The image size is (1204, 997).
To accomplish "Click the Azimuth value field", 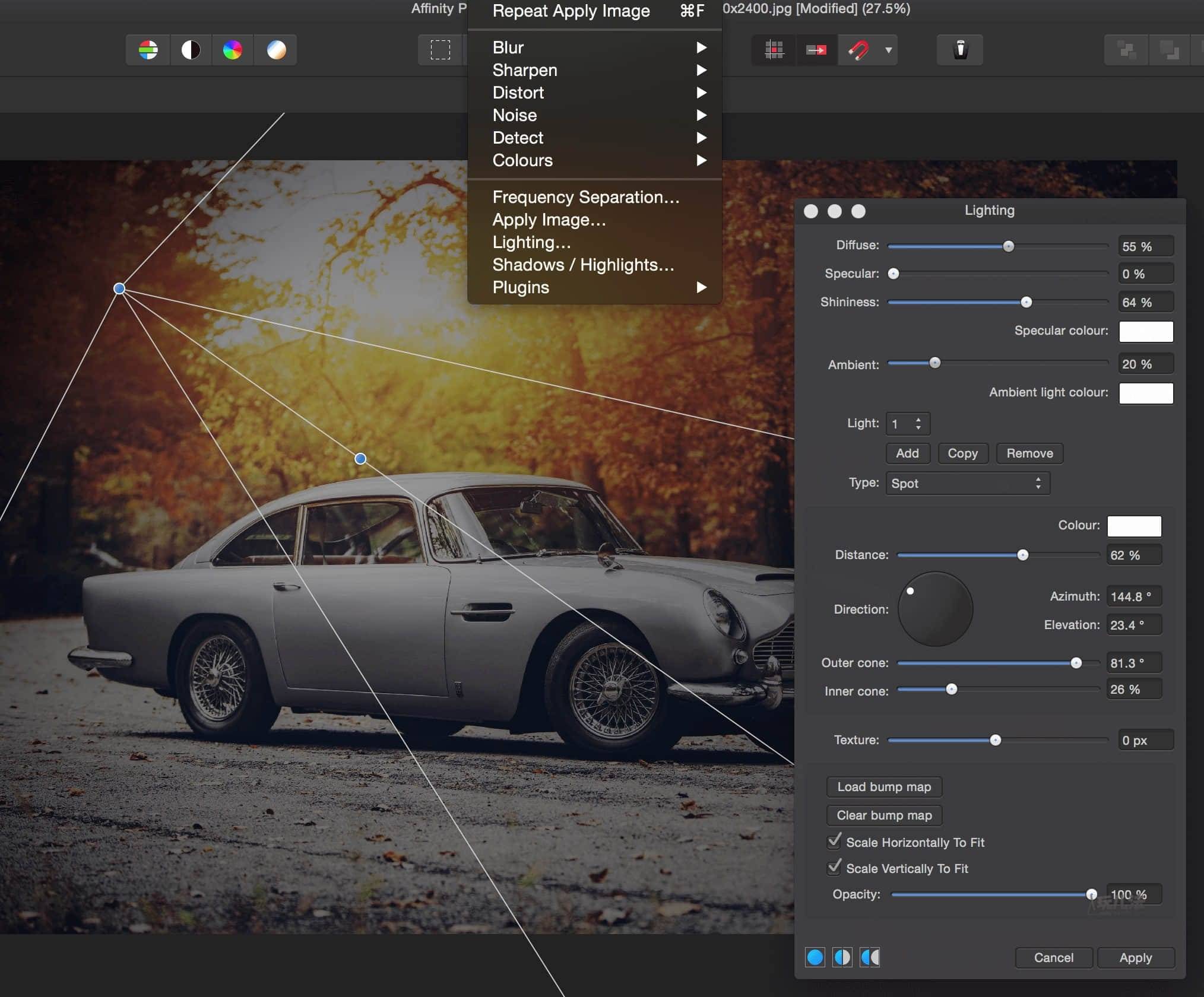I will click(x=1134, y=596).
